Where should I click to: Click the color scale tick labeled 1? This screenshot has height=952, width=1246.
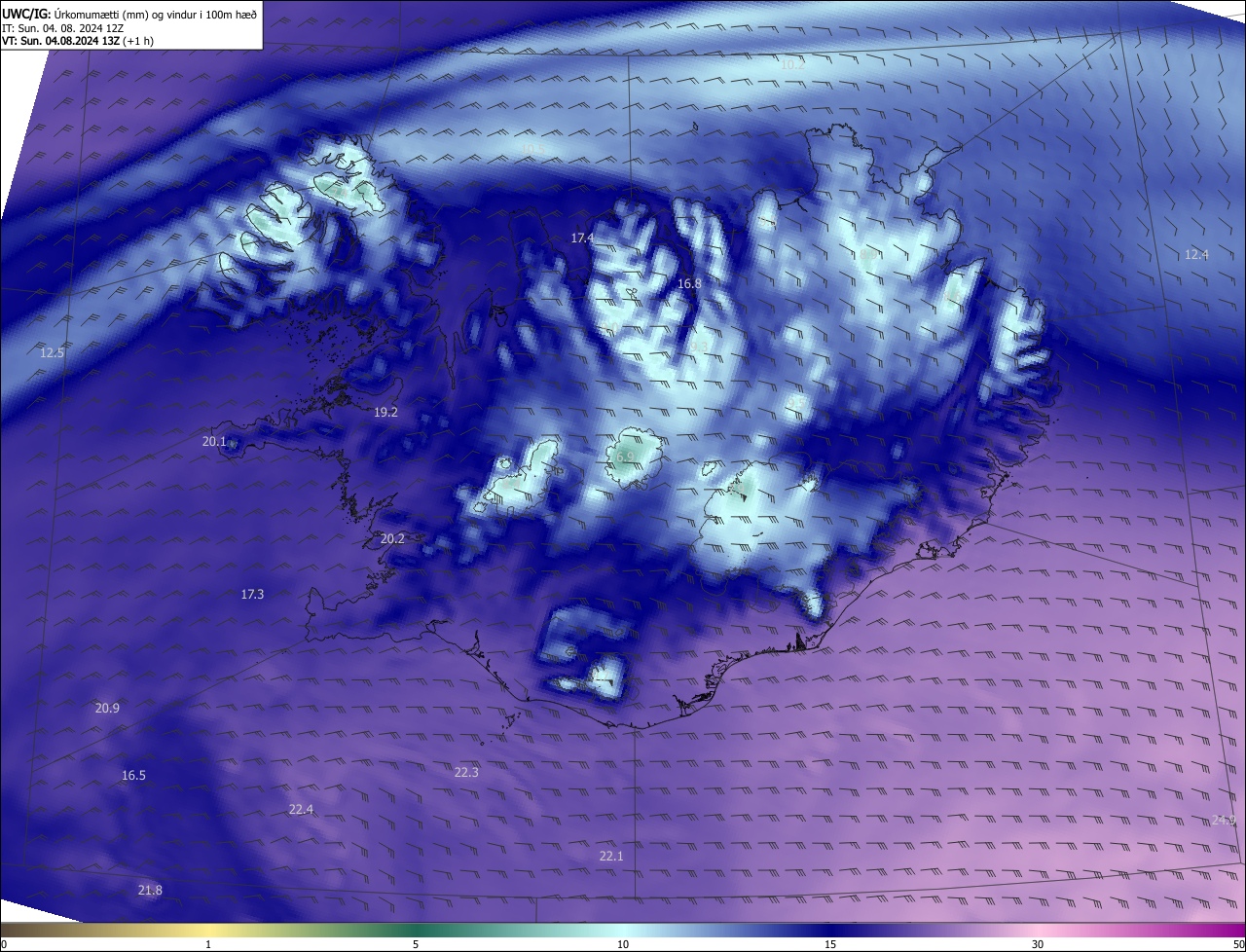[208, 944]
